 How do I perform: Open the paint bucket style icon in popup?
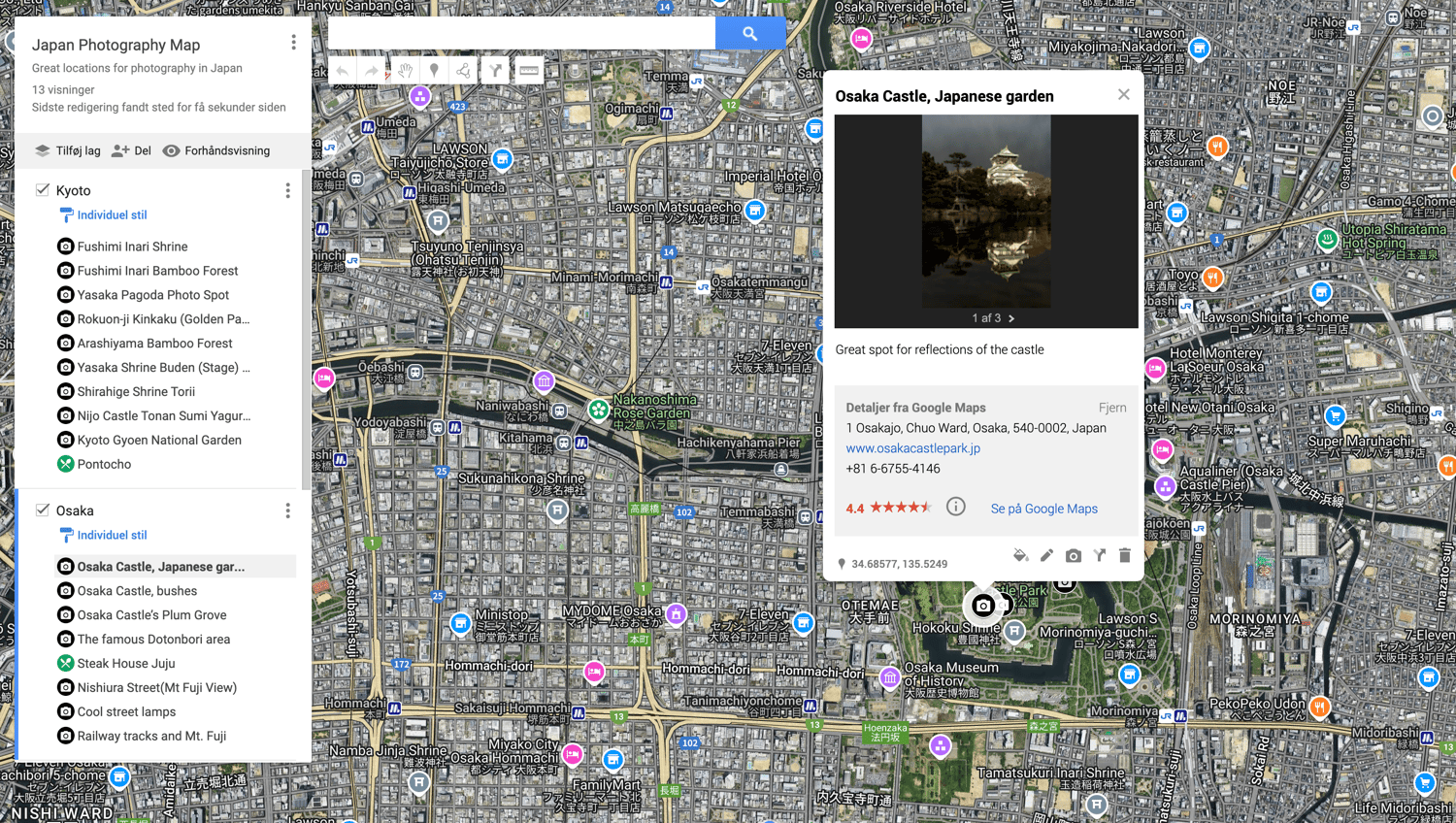pos(1020,555)
